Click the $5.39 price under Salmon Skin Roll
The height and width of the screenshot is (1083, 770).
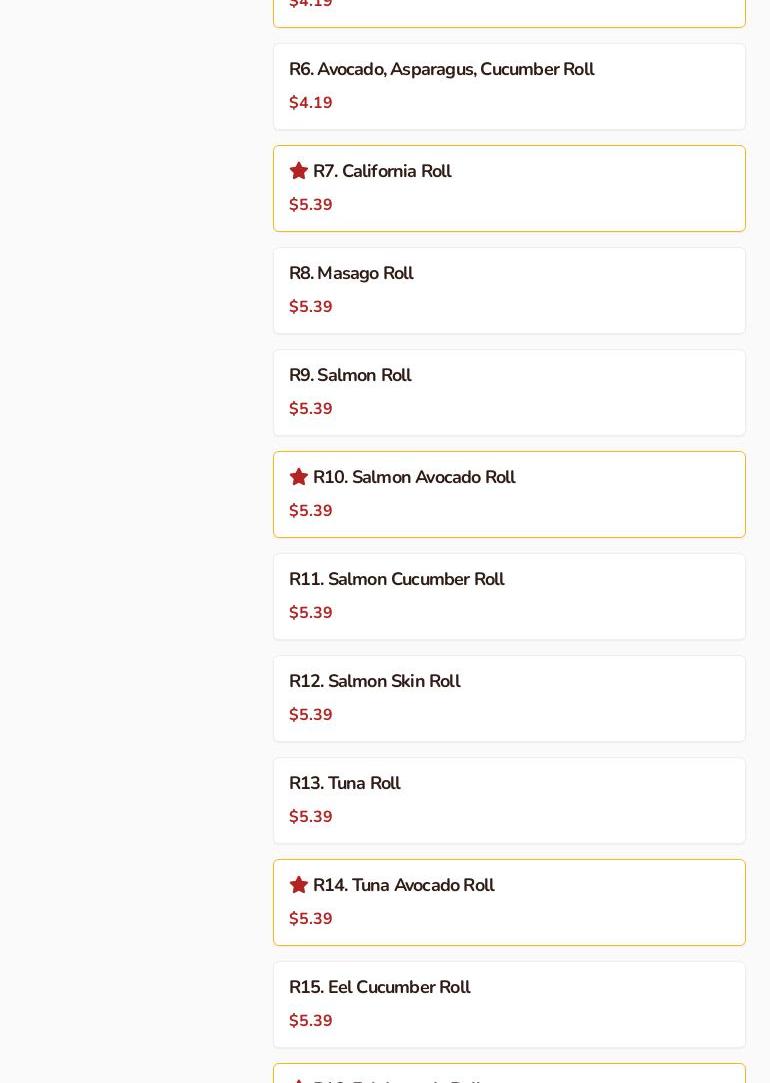point(311,715)
